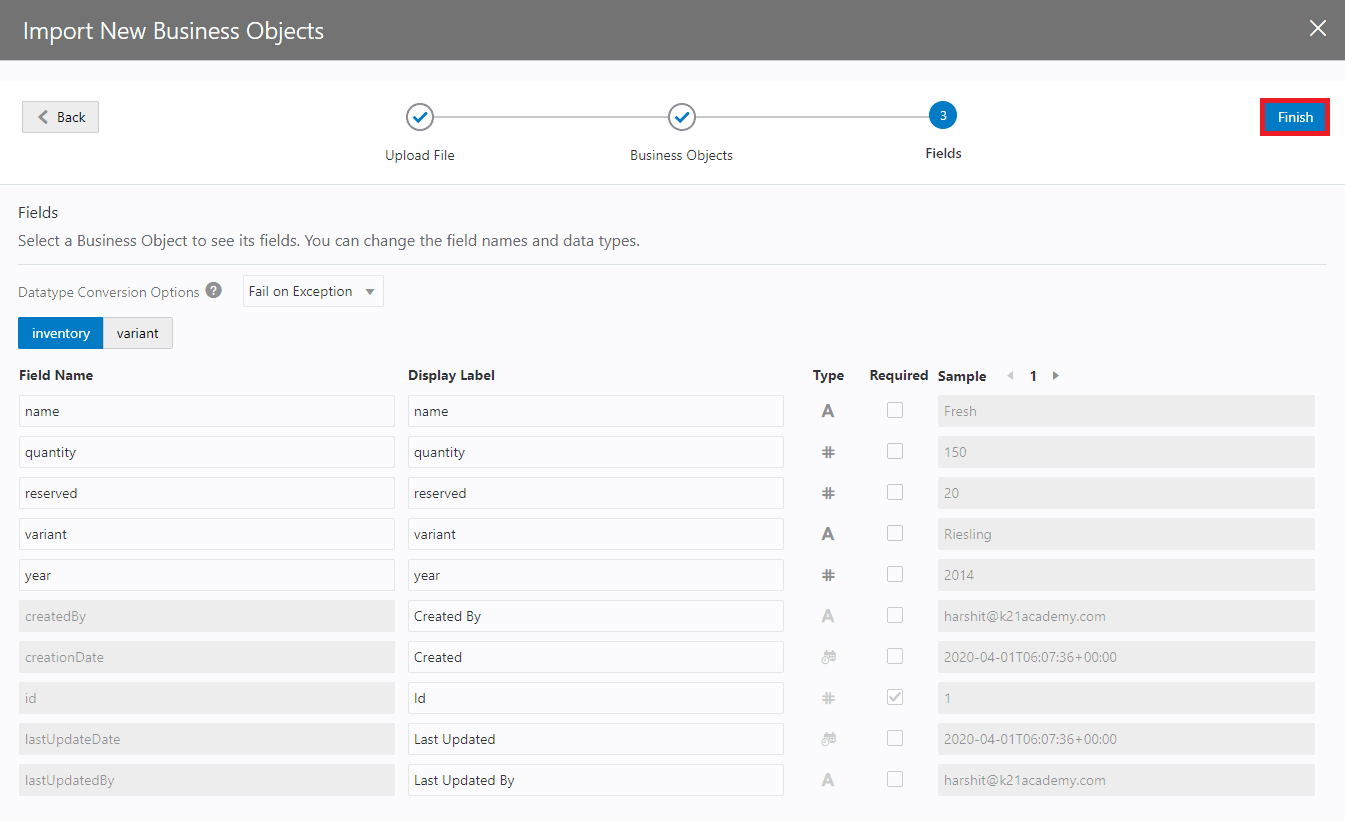Click type icon for lastUpdatedBy field
The height and width of the screenshot is (821, 1345).
pyautogui.click(x=828, y=780)
